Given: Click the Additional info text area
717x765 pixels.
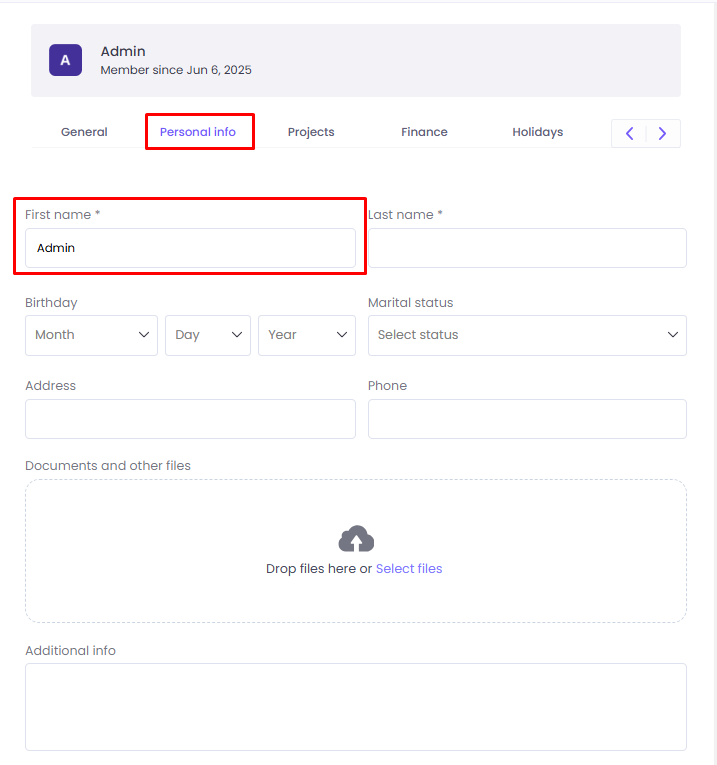Looking at the screenshot, I should (356, 707).
